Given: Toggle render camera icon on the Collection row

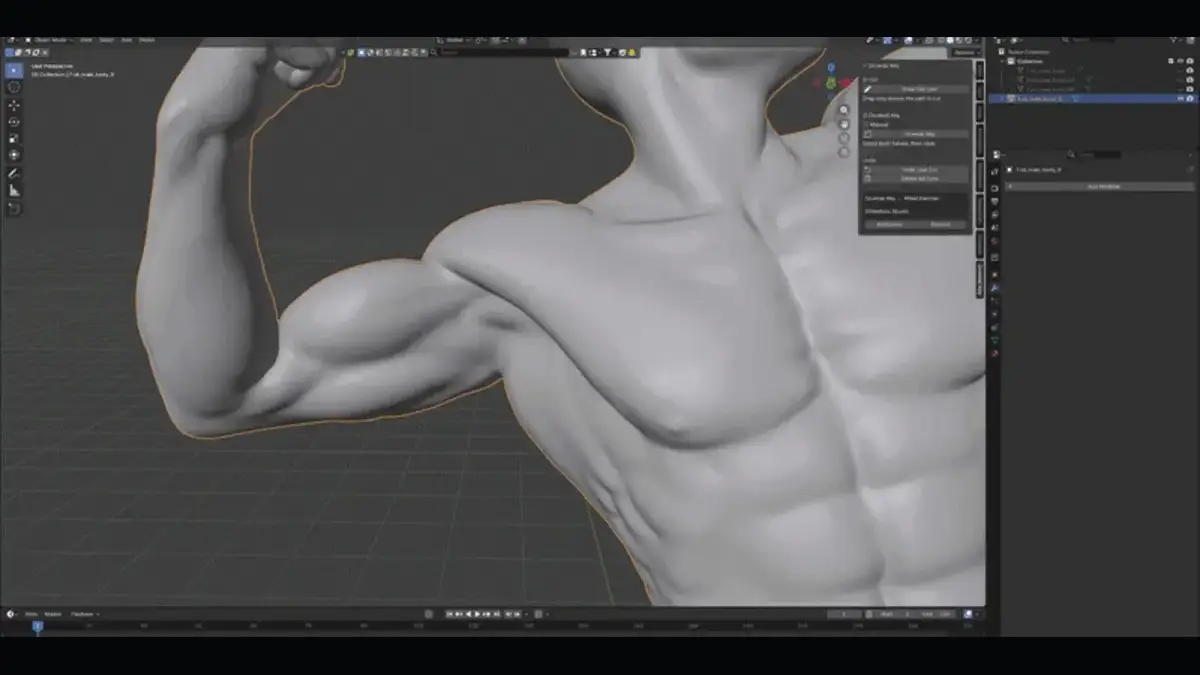Looking at the screenshot, I should pyautogui.click(x=1190, y=61).
